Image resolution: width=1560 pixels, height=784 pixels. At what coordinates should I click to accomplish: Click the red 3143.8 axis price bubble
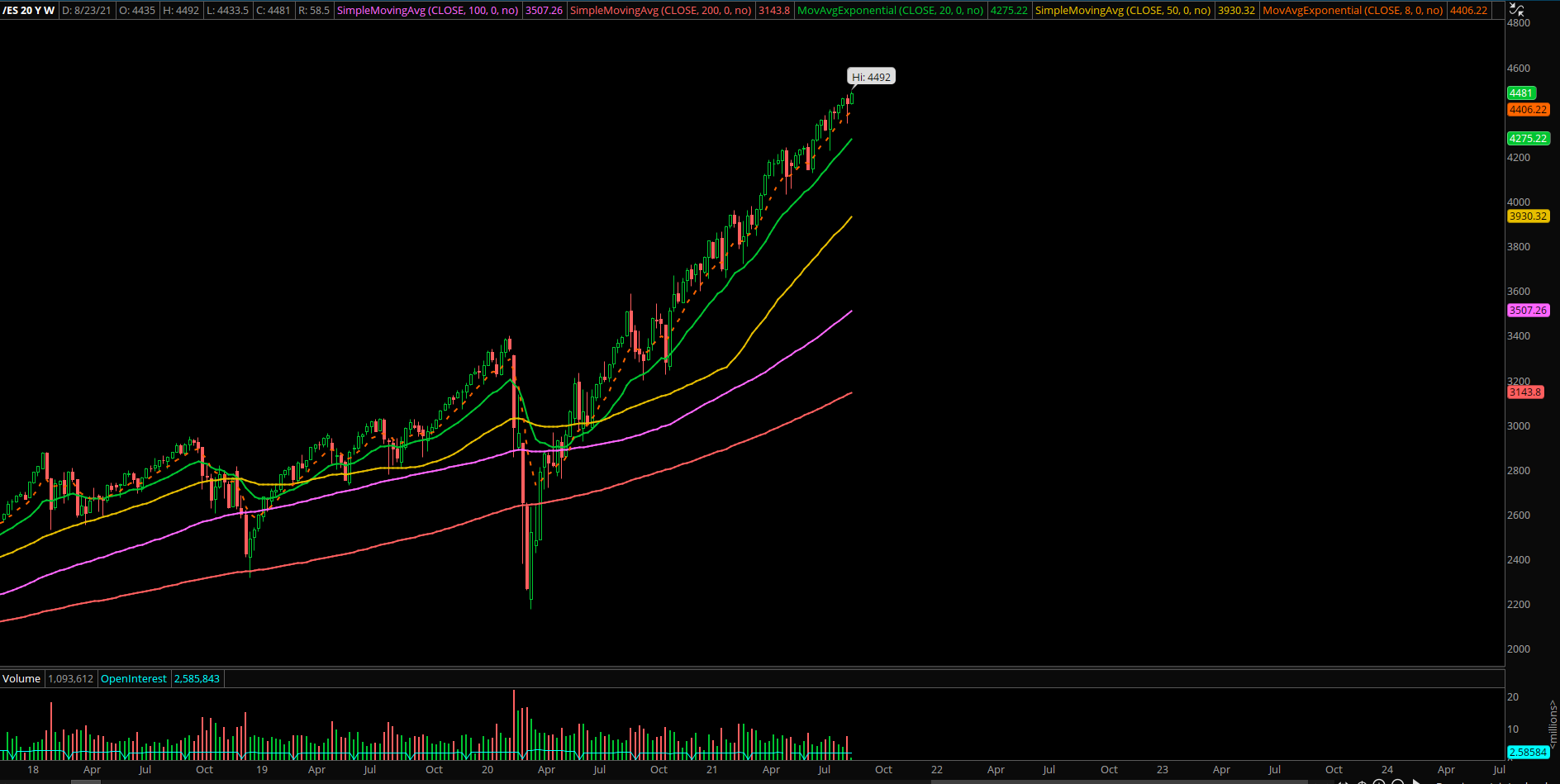tap(1525, 392)
